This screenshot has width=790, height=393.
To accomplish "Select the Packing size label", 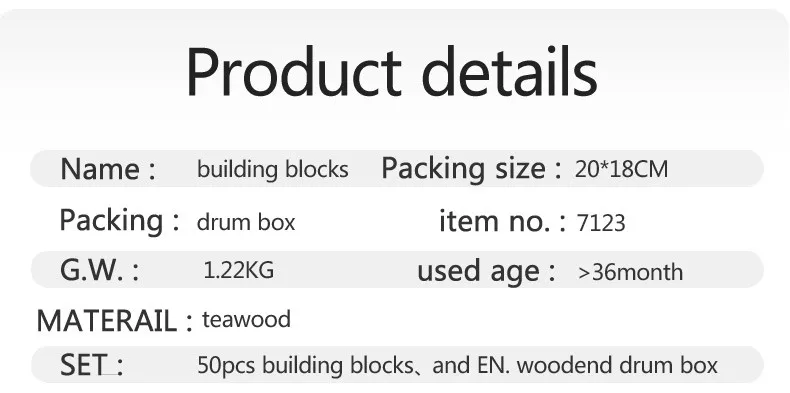I will [x=471, y=169].
